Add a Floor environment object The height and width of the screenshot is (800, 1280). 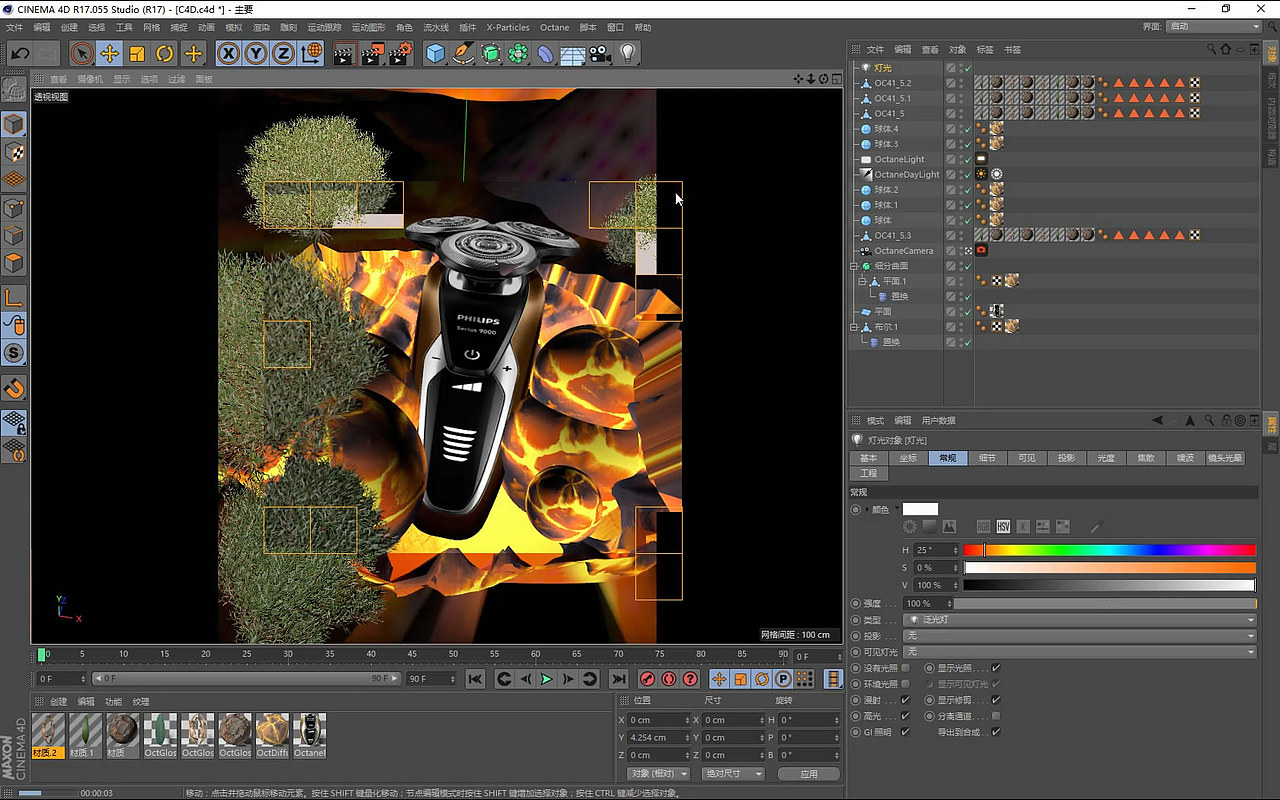click(573, 53)
